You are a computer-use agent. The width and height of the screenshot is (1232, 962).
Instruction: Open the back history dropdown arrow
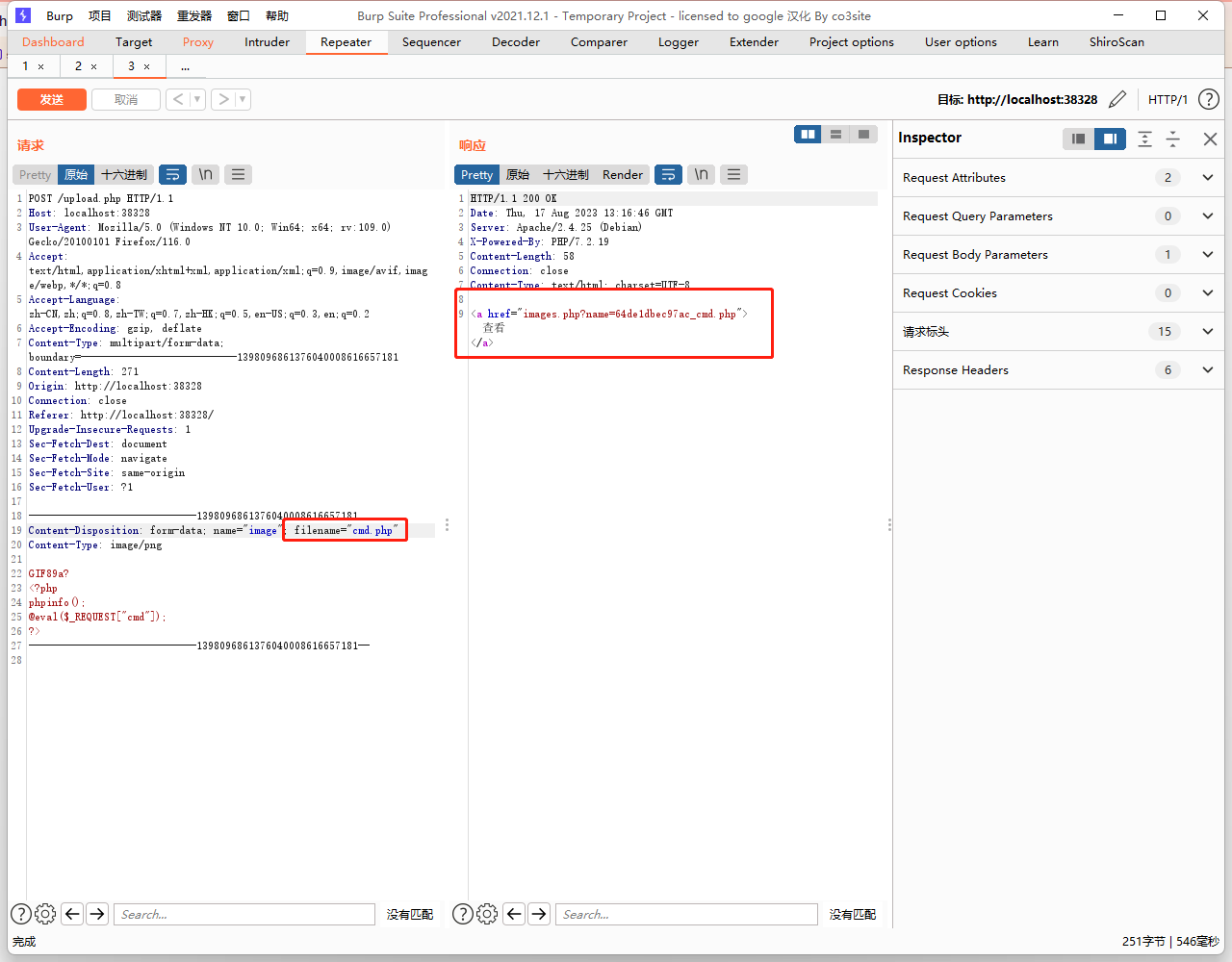(197, 99)
